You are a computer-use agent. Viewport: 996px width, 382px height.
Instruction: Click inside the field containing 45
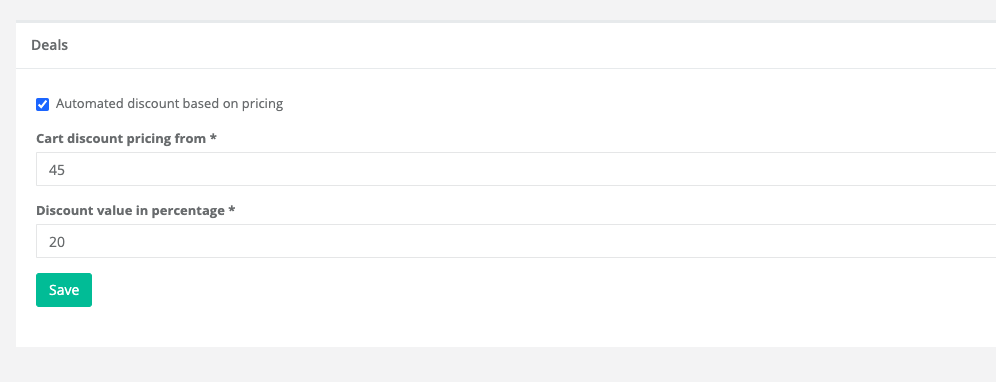point(516,169)
